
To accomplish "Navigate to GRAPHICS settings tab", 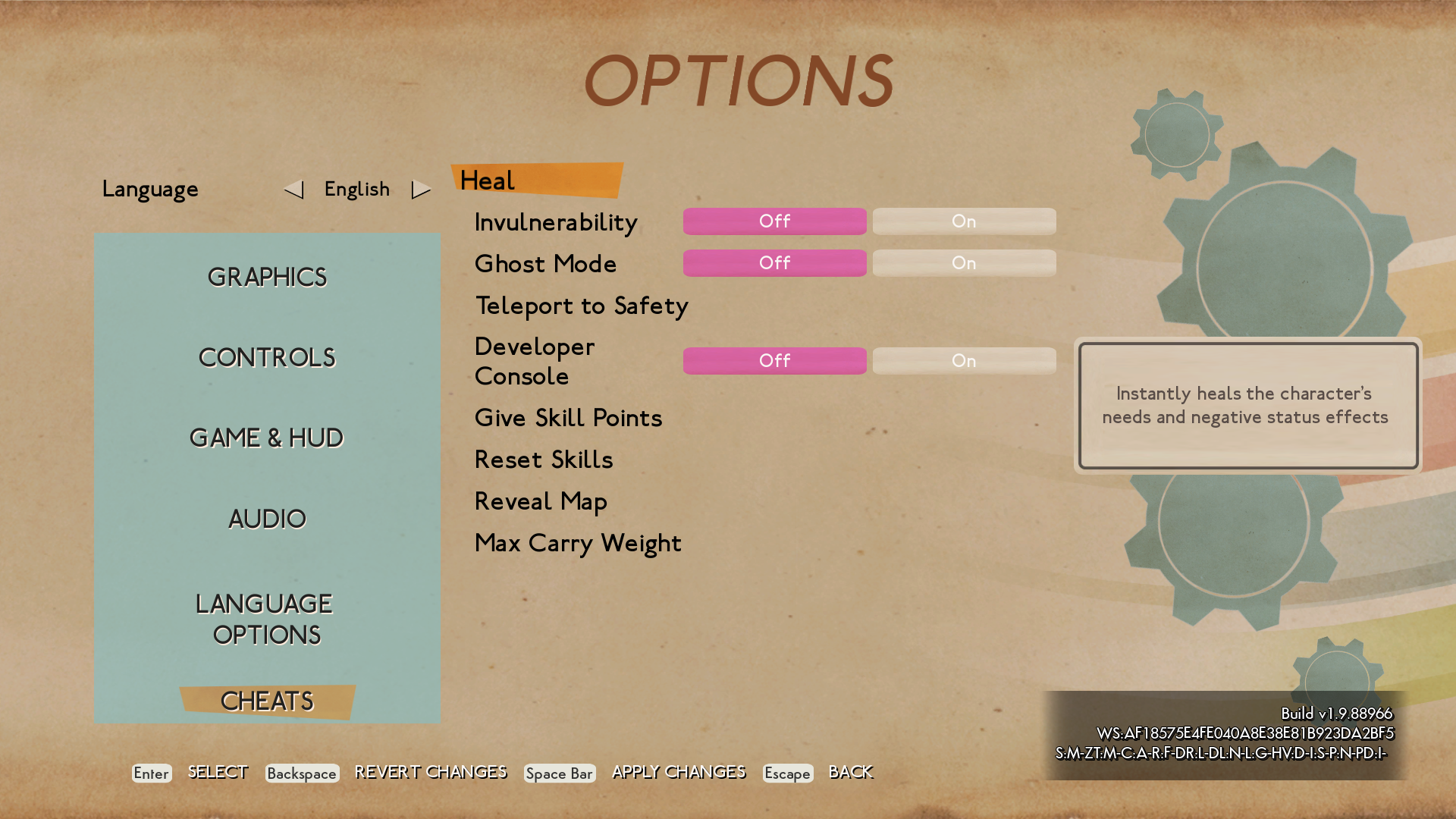I will [x=267, y=276].
